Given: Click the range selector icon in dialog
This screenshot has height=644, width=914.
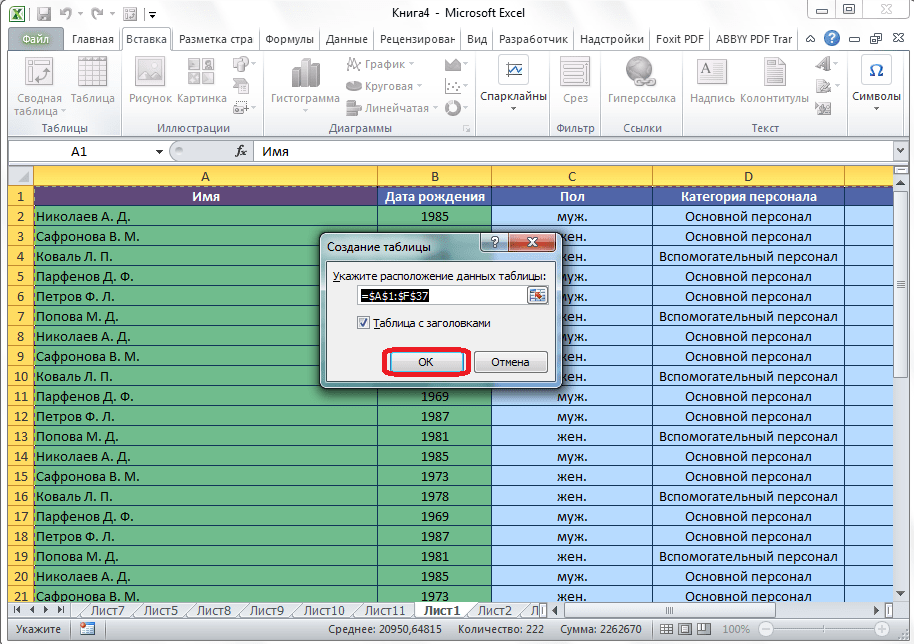Looking at the screenshot, I should (x=538, y=295).
